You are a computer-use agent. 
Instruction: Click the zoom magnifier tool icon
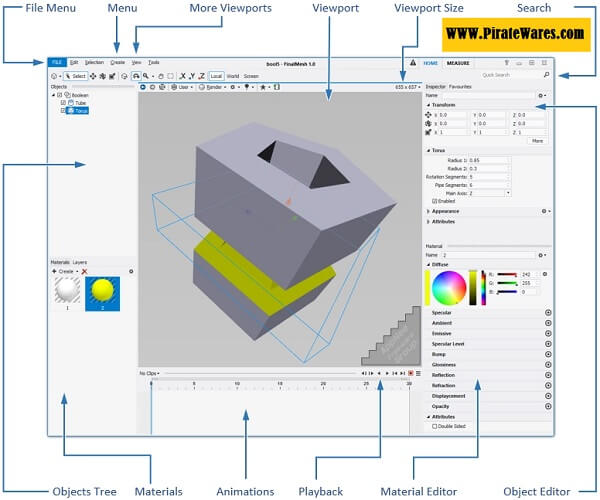tap(146, 75)
